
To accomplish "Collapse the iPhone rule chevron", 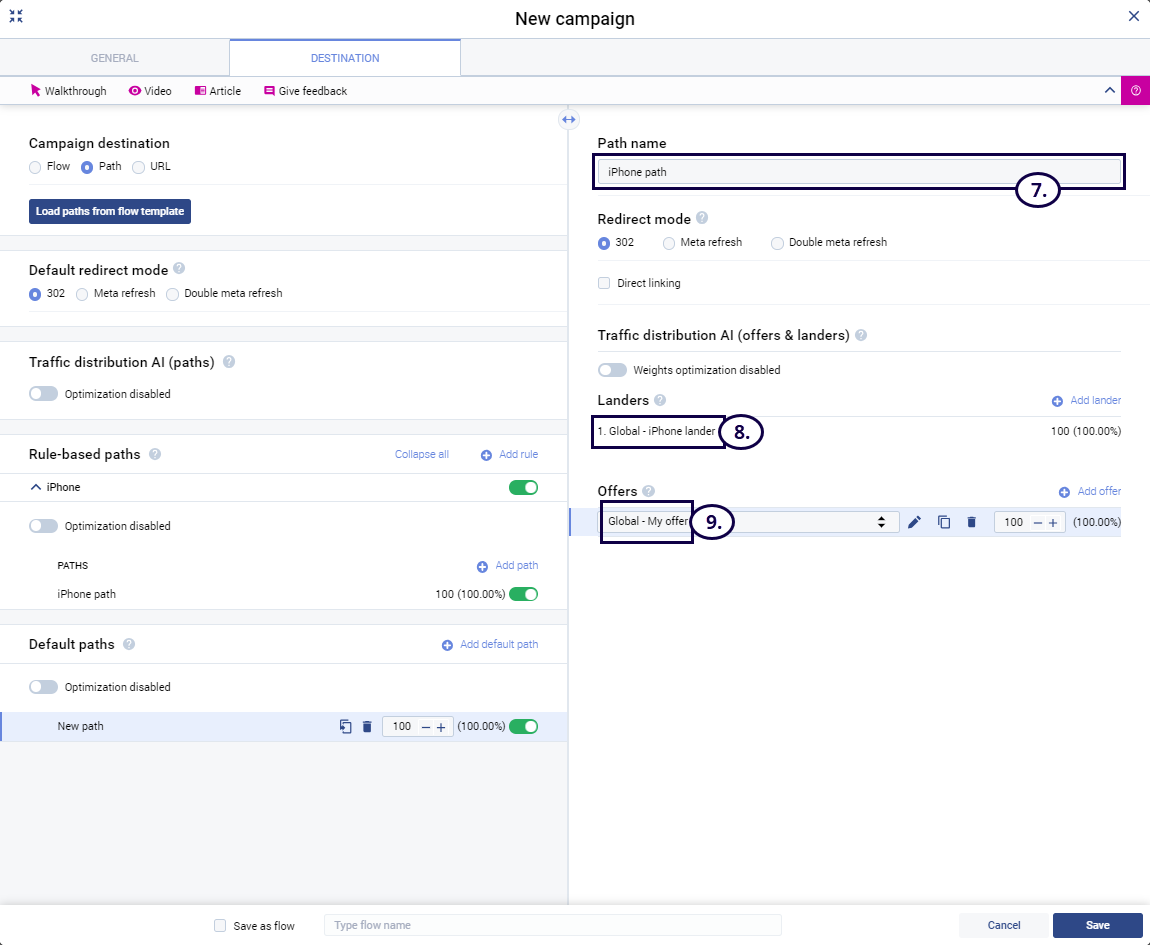I will click(x=36, y=487).
